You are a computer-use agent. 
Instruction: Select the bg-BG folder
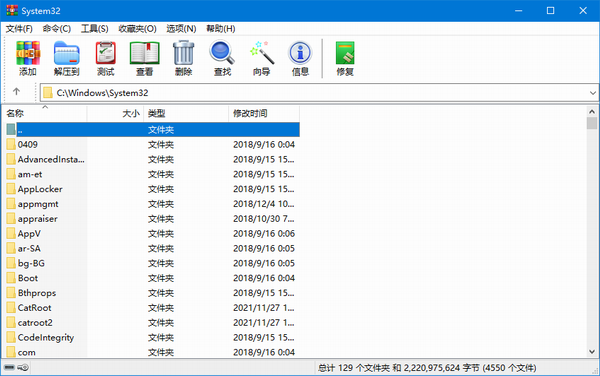click(x=31, y=264)
